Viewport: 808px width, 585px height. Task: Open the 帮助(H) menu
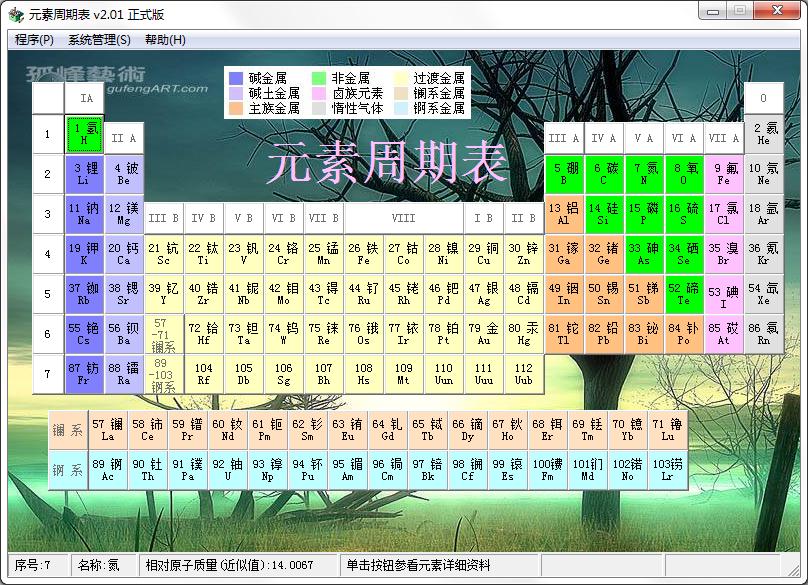point(165,40)
